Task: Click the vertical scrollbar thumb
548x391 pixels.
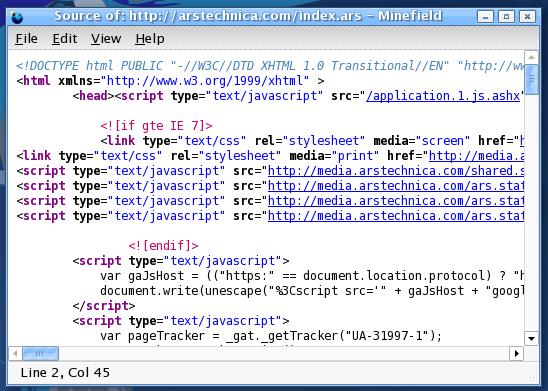Action: [531, 79]
